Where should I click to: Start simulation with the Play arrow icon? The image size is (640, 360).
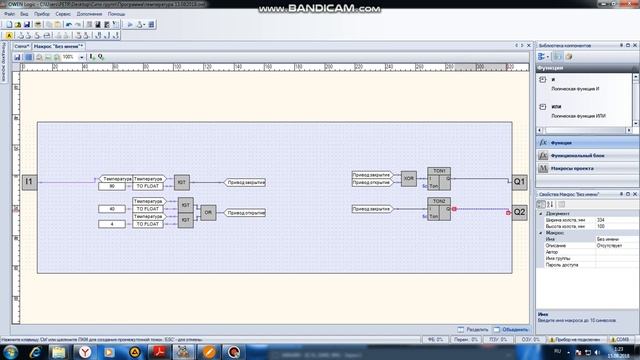(x=130, y=25)
